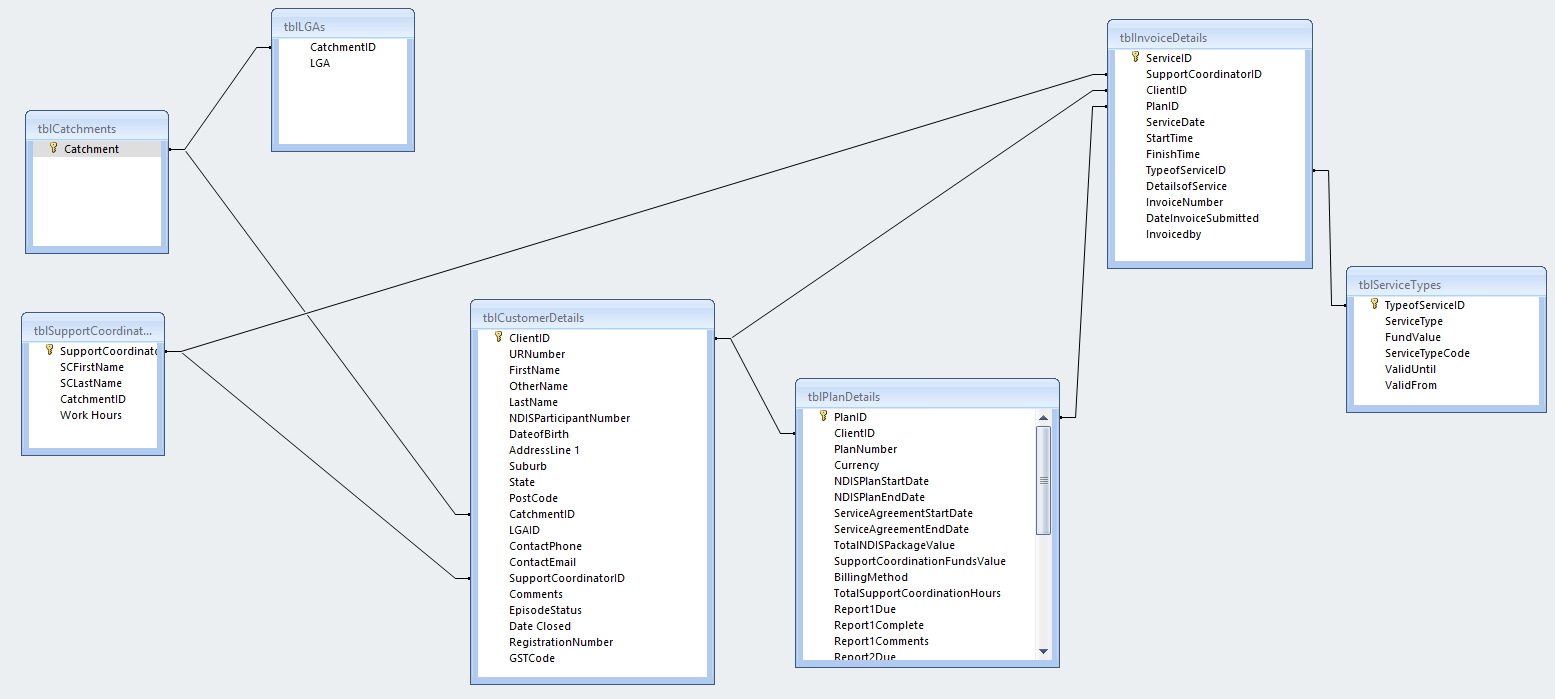This screenshot has width=1555, height=699.
Task: Click the key icon next to SupportCoordinator field
Action: (x=49, y=350)
